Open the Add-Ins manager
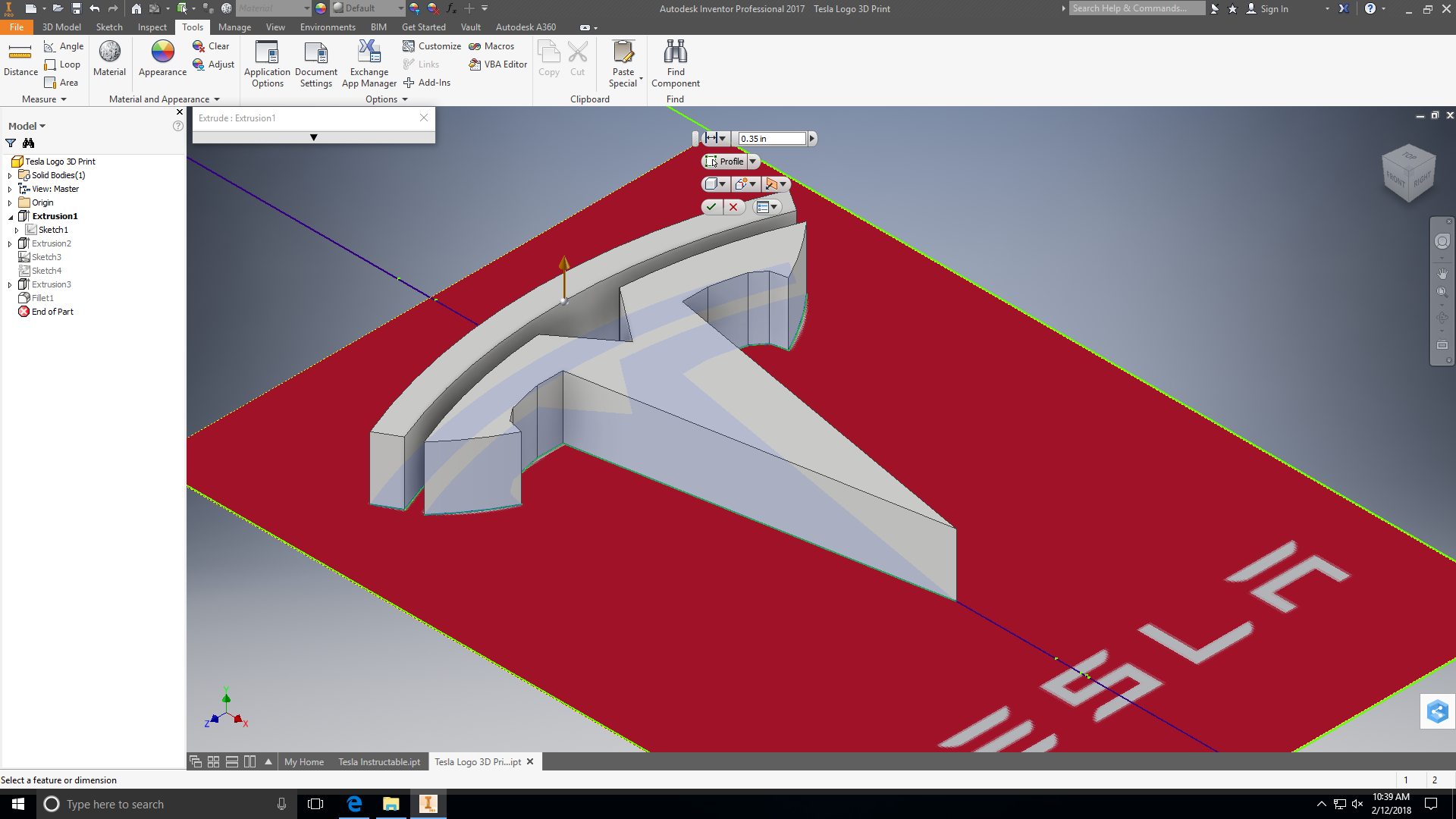 click(x=426, y=83)
